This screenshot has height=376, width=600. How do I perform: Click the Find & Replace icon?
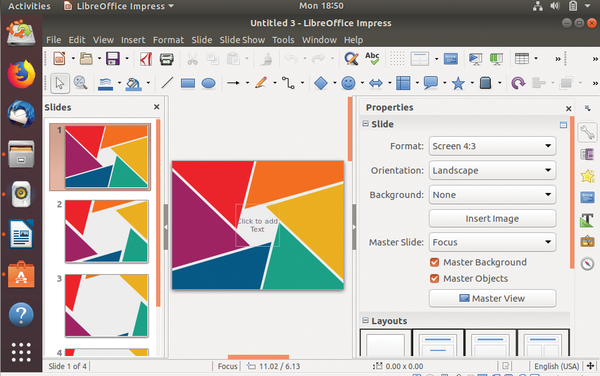coord(351,59)
